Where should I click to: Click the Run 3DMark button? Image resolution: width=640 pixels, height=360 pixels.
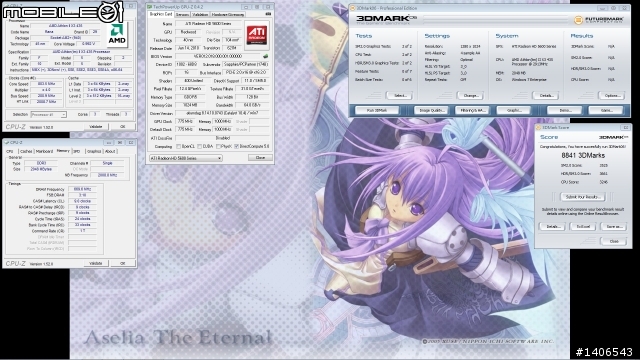[377, 110]
